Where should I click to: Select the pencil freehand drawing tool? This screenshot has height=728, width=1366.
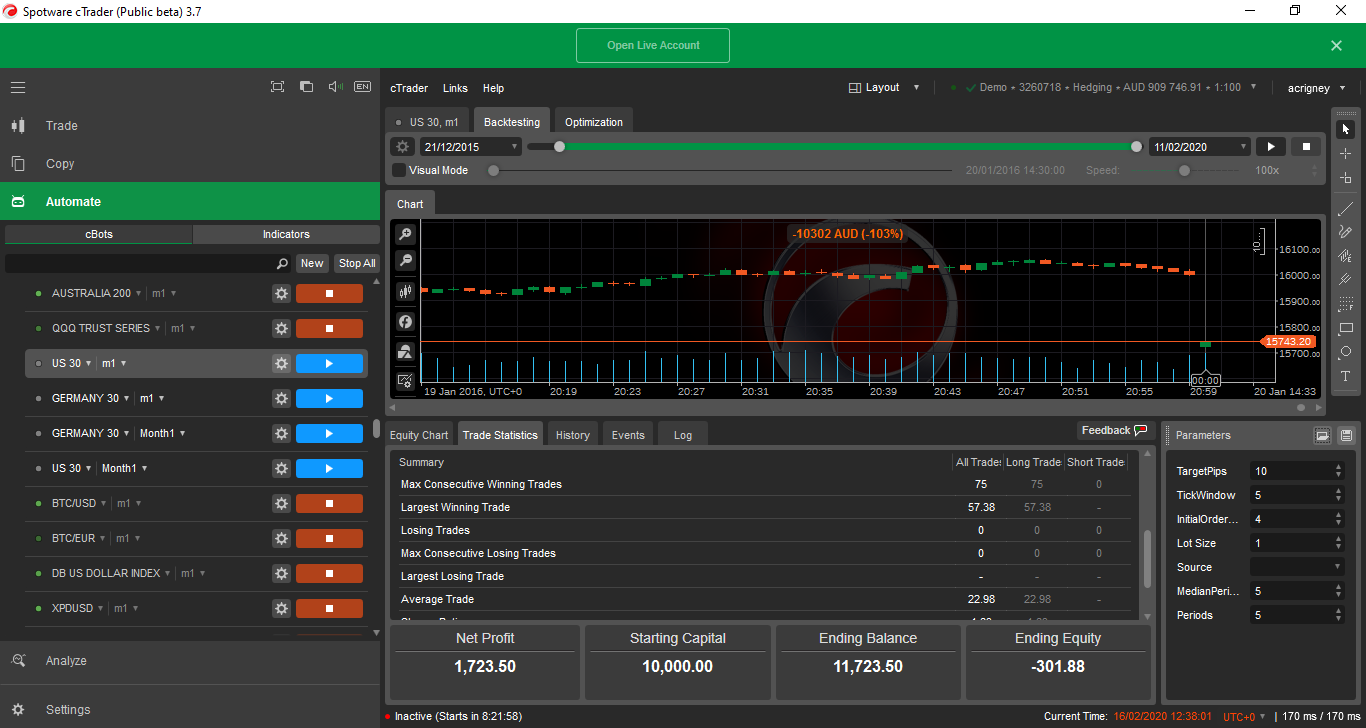pyautogui.click(x=1346, y=232)
